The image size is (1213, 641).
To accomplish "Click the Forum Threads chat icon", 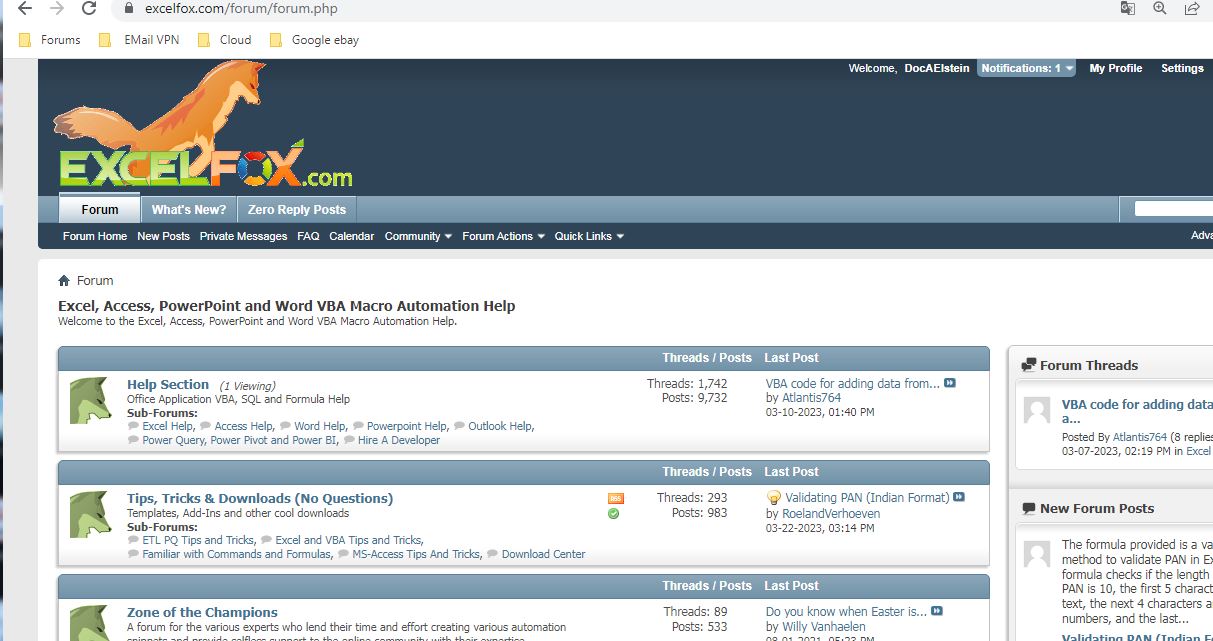I will pos(1028,365).
